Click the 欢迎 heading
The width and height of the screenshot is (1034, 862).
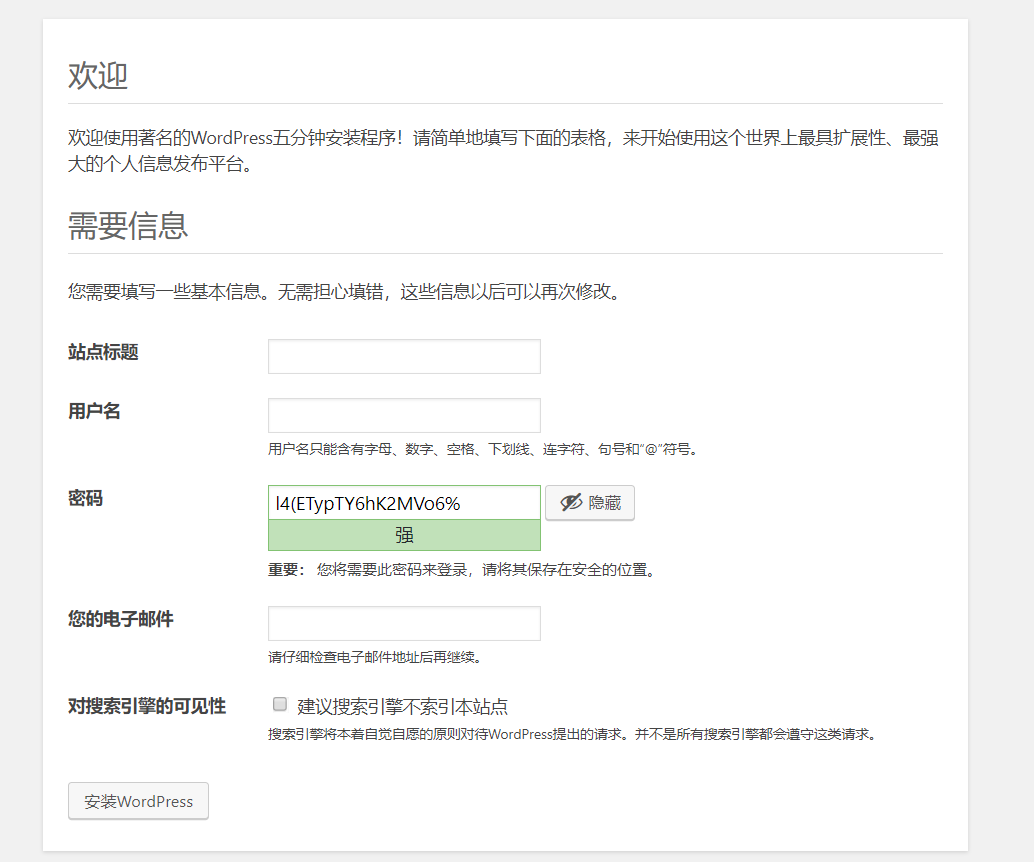point(96,76)
